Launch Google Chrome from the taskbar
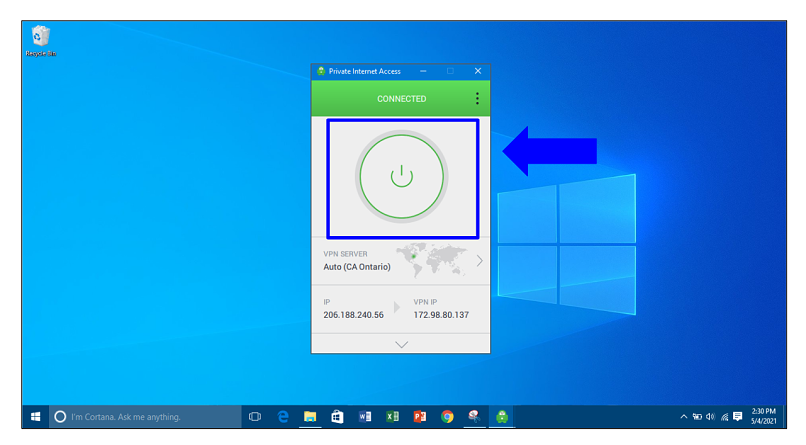The width and height of the screenshot is (806, 445). click(447, 417)
